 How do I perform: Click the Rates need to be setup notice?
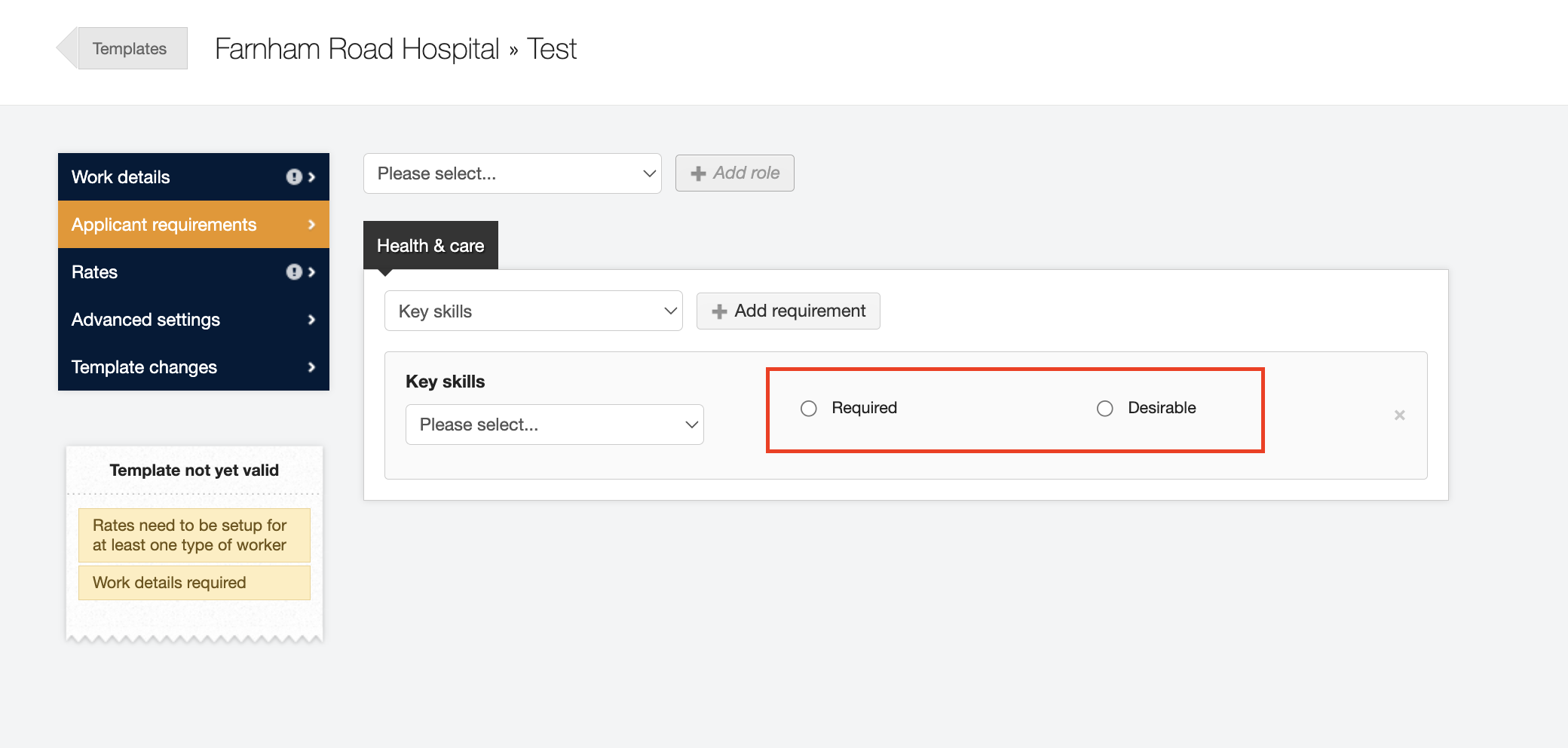click(x=194, y=535)
